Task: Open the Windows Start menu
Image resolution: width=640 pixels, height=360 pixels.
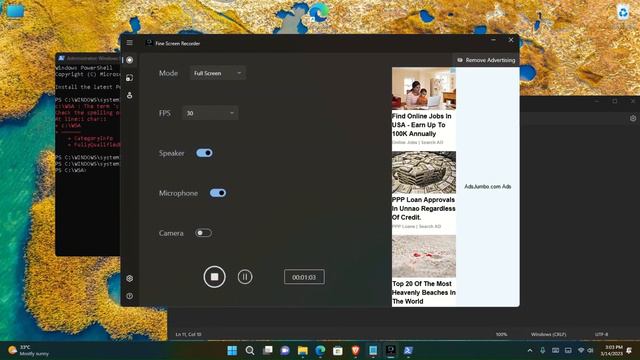Action: point(232,350)
